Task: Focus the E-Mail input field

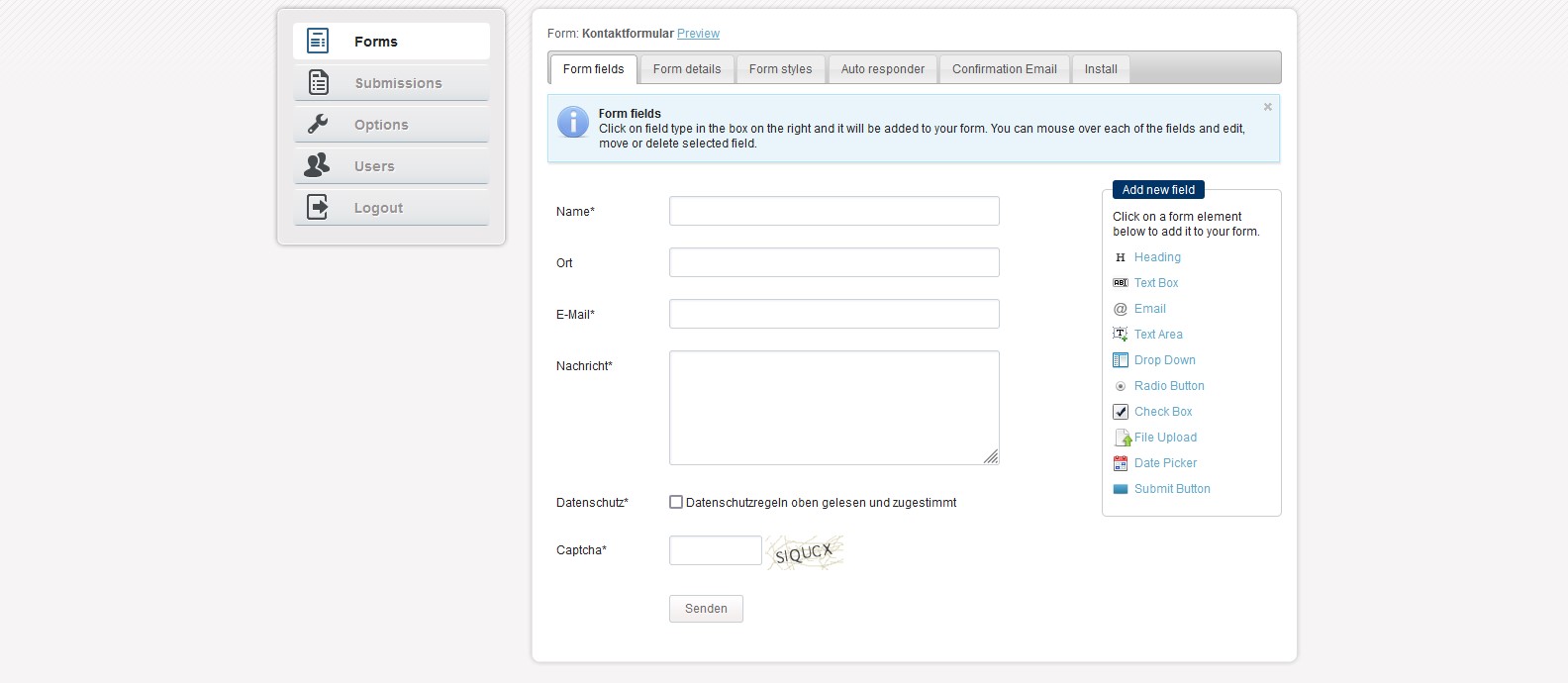Action: click(834, 314)
